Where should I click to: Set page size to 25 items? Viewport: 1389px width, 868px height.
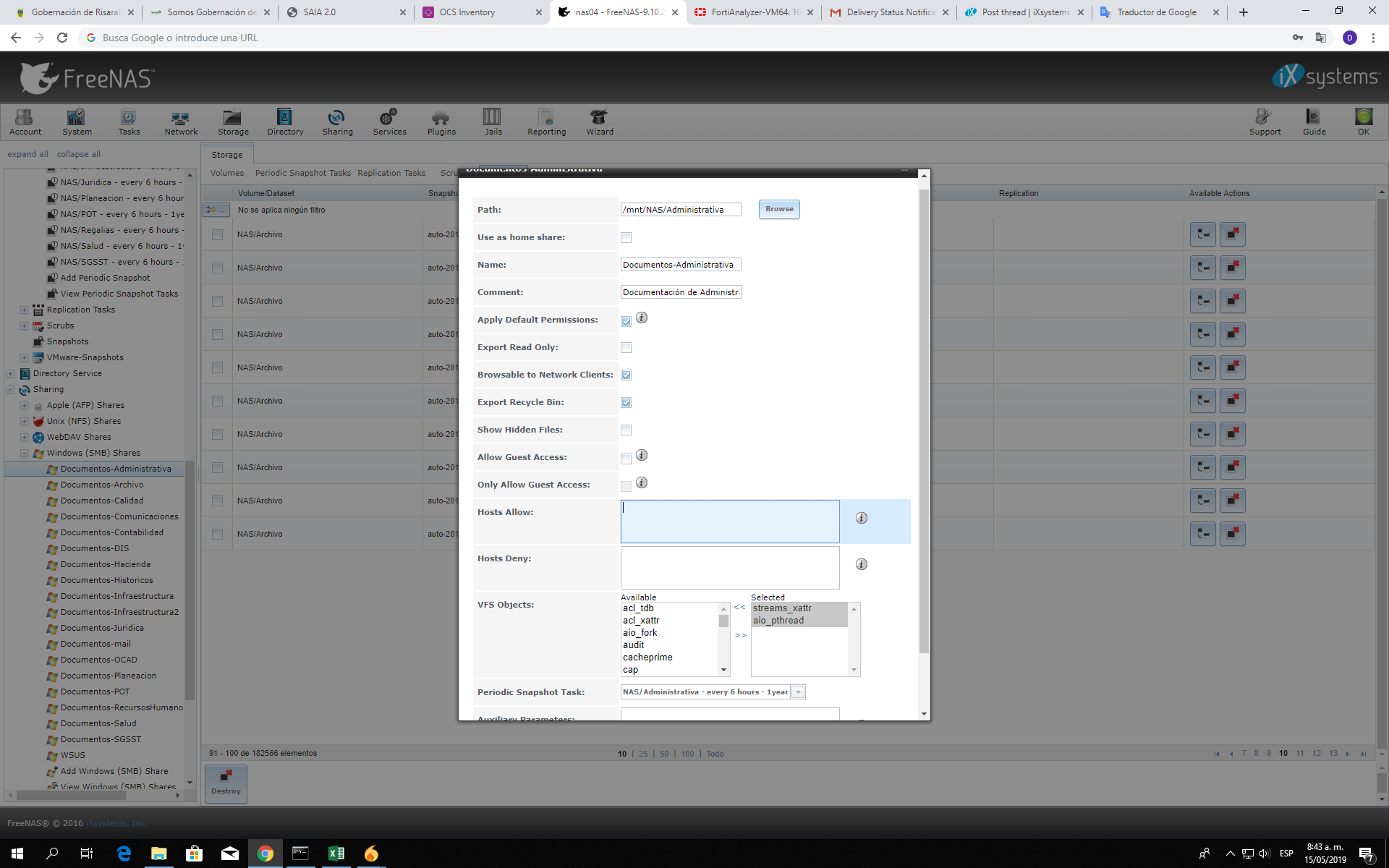point(643,754)
